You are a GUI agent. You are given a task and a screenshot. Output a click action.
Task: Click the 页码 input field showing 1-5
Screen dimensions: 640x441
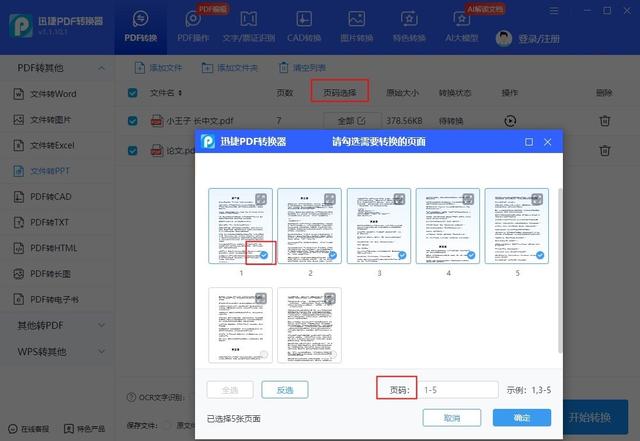pyautogui.click(x=458, y=390)
